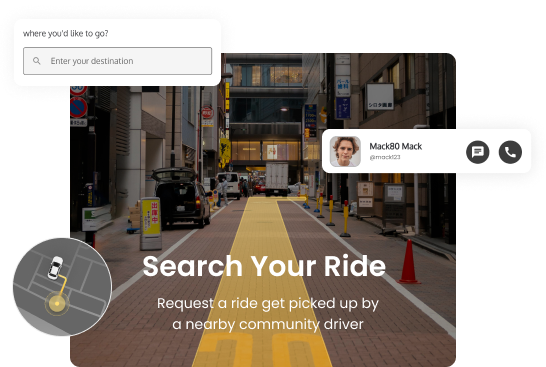Click the no-parking road sign

point(79,108)
